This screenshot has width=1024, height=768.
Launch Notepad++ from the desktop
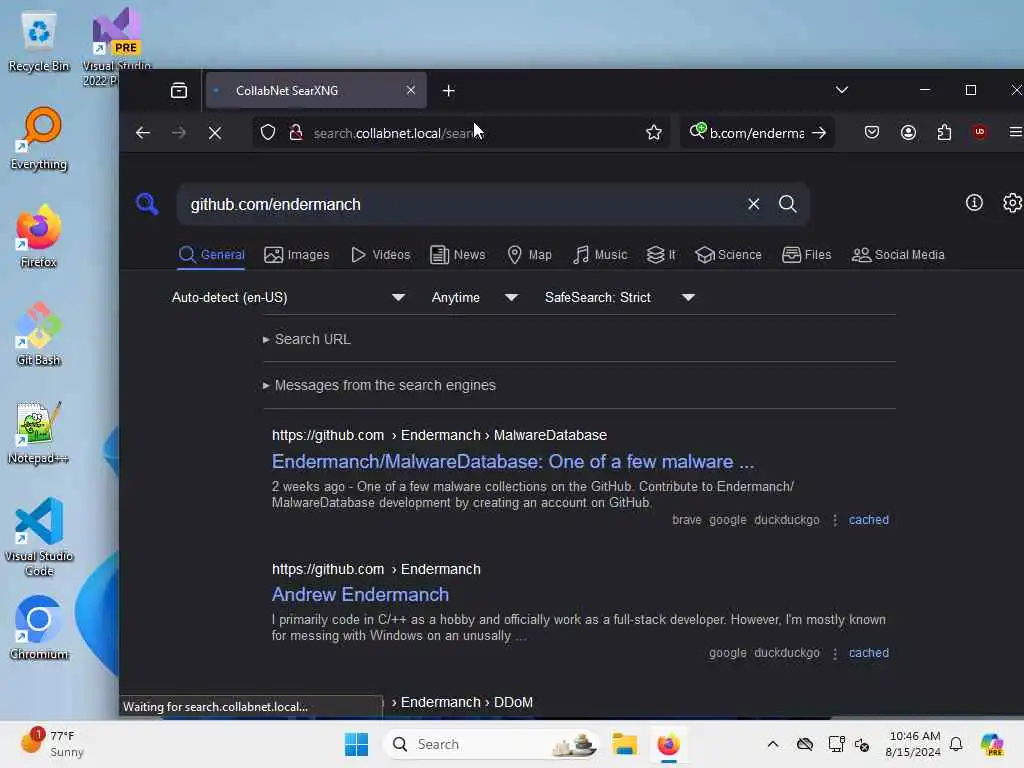(39, 432)
